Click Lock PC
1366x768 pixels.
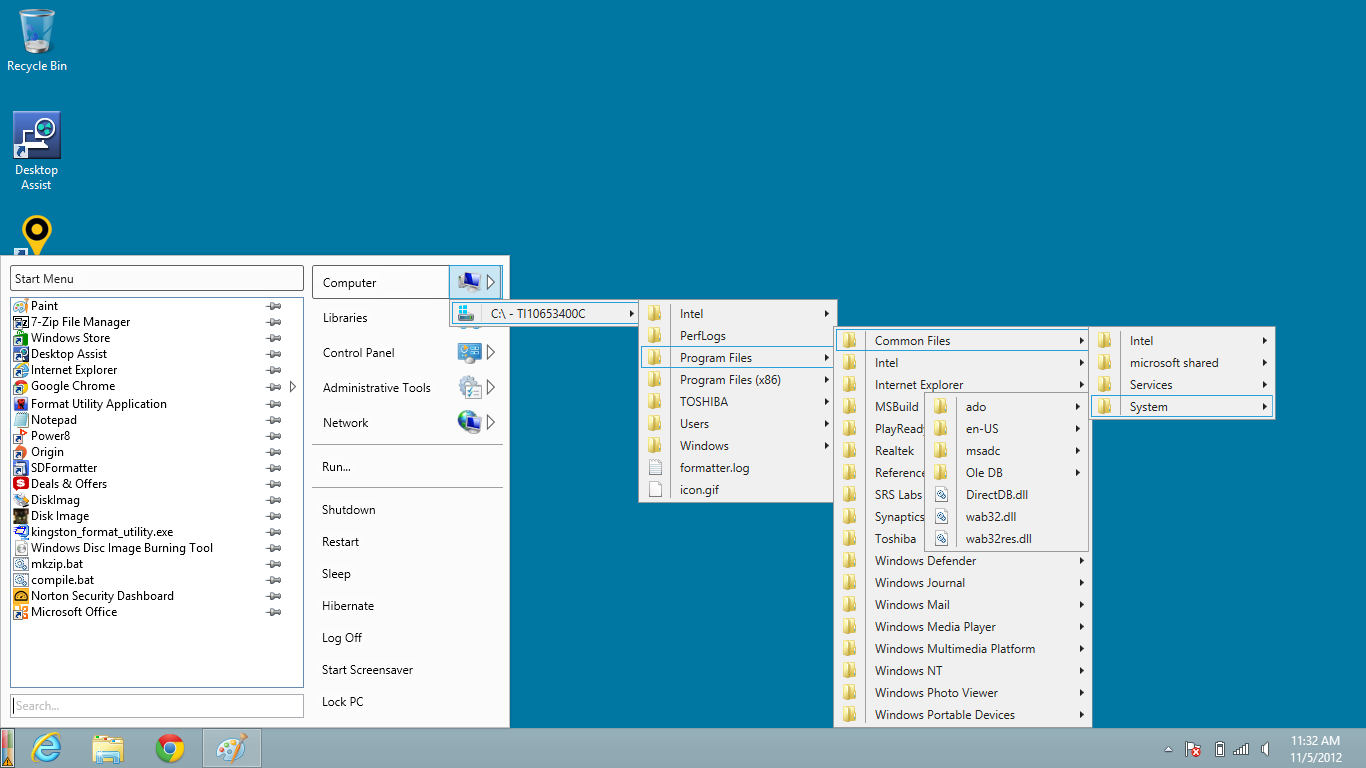(x=340, y=701)
